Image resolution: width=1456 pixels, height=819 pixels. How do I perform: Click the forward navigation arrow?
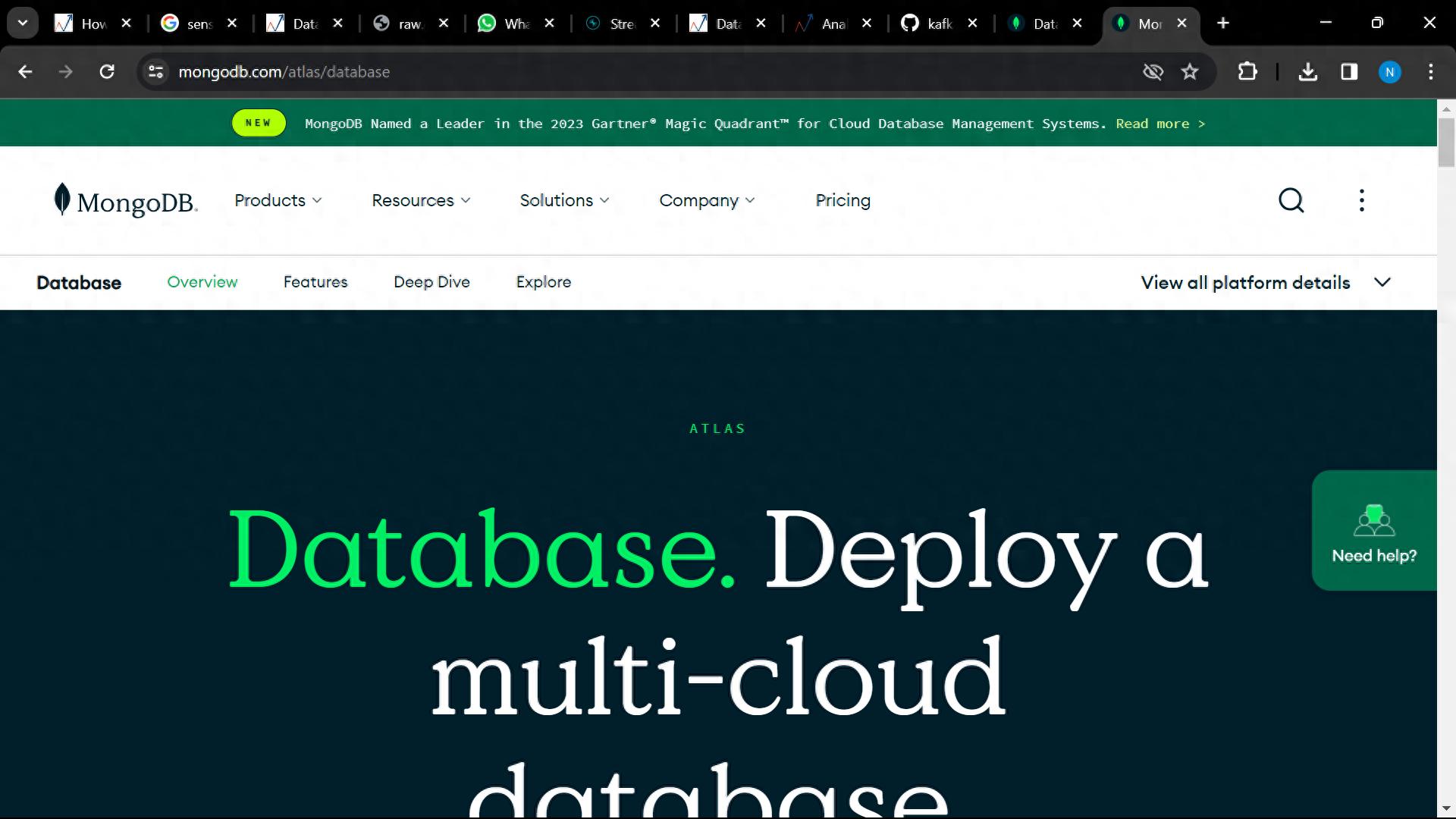[66, 72]
